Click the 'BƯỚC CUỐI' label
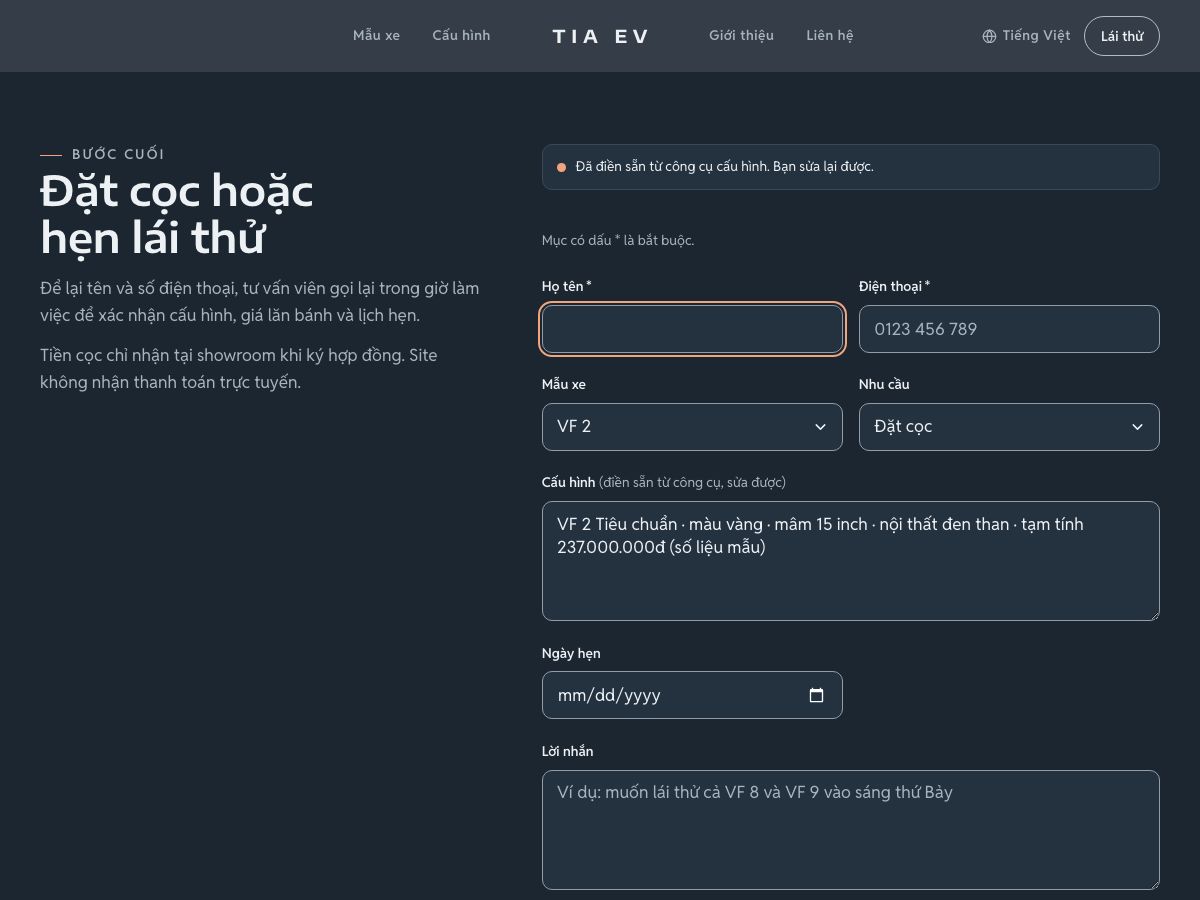The width and height of the screenshot is (1200, 900). 118,154
